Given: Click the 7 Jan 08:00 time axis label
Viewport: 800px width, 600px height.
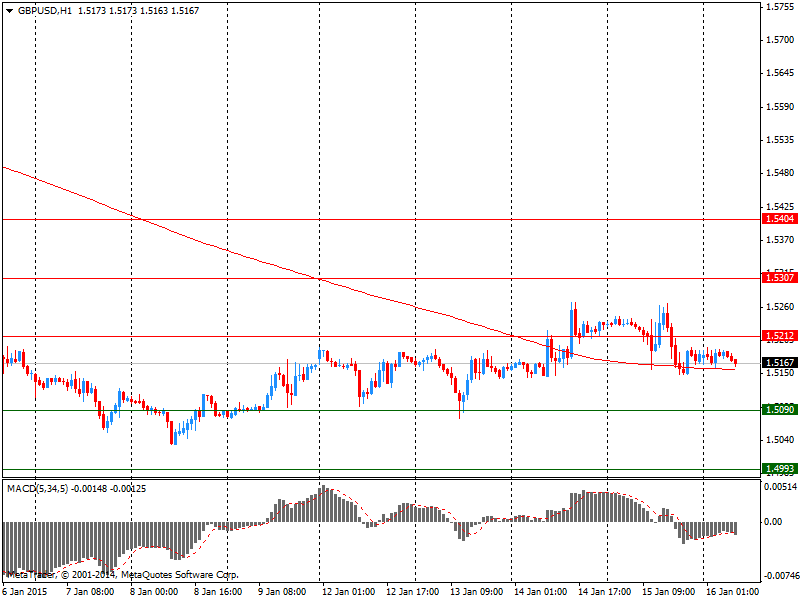Looking at the screenshot, I should tap(90, 592).
